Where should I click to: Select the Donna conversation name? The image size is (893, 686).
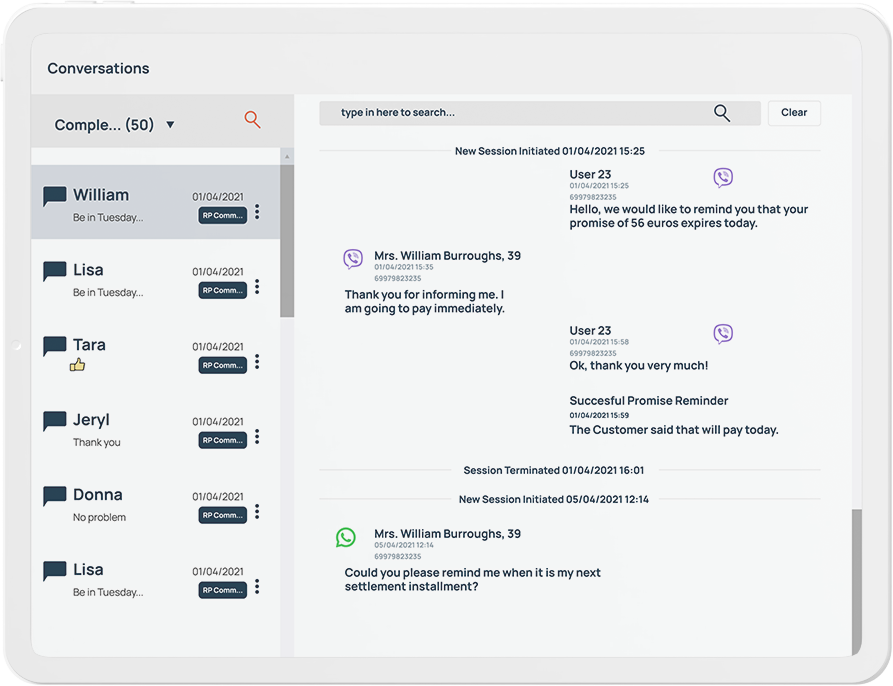click(98, 494)
